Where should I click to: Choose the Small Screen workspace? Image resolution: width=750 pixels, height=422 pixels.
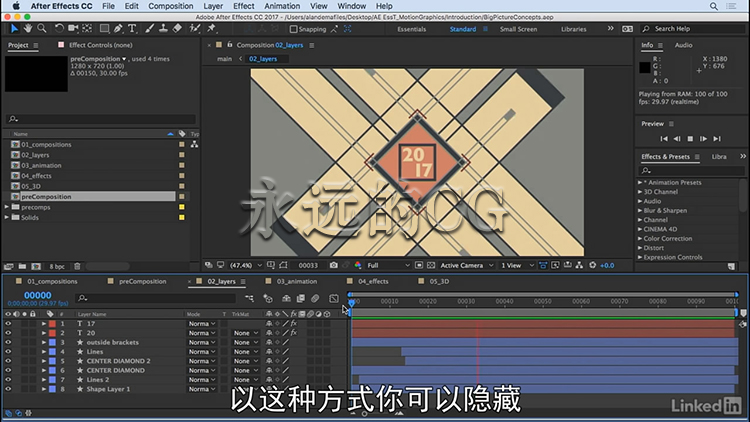[x=518, y=29]
